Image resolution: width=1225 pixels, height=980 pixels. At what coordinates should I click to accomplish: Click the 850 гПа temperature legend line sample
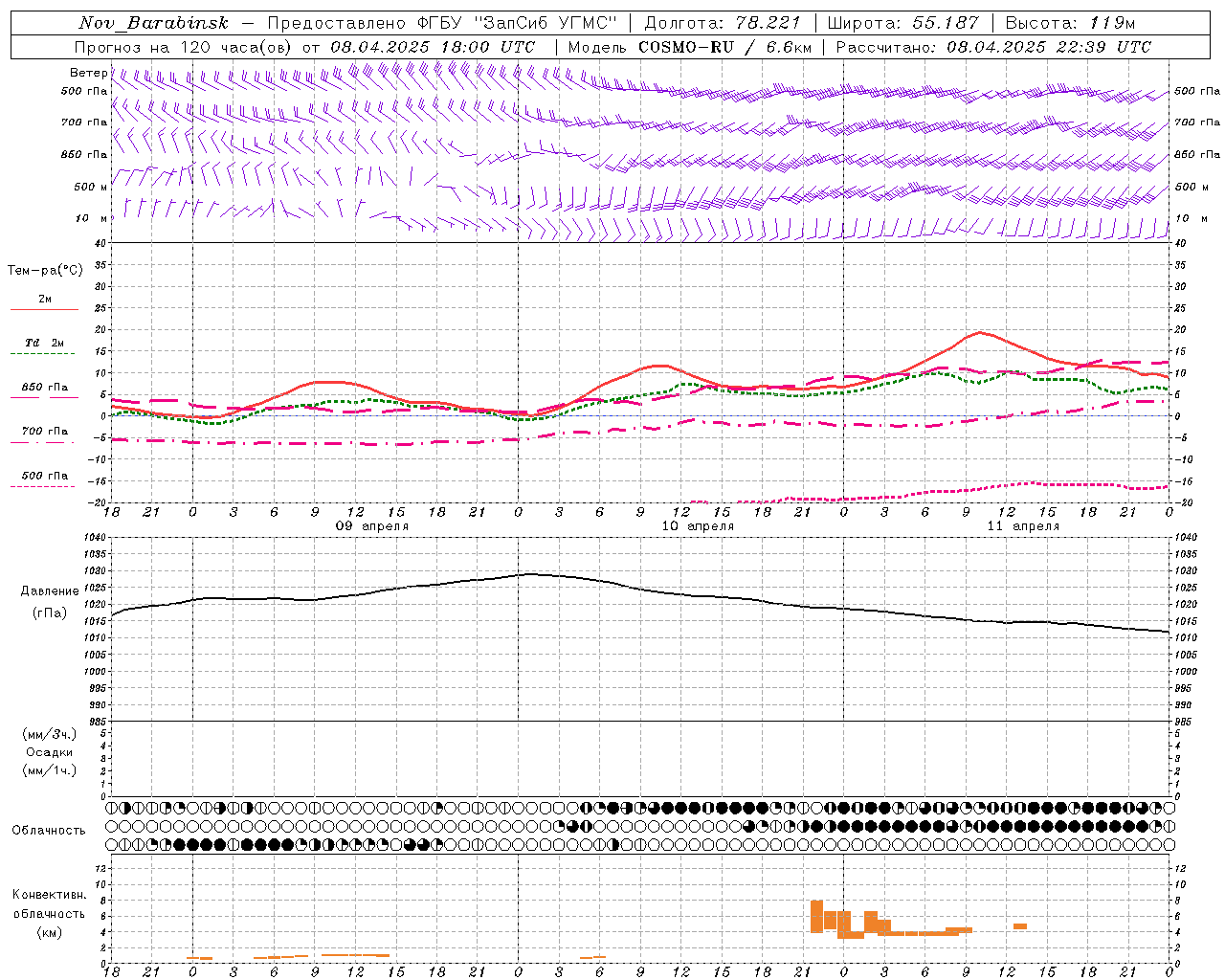(x=44, y=398)
